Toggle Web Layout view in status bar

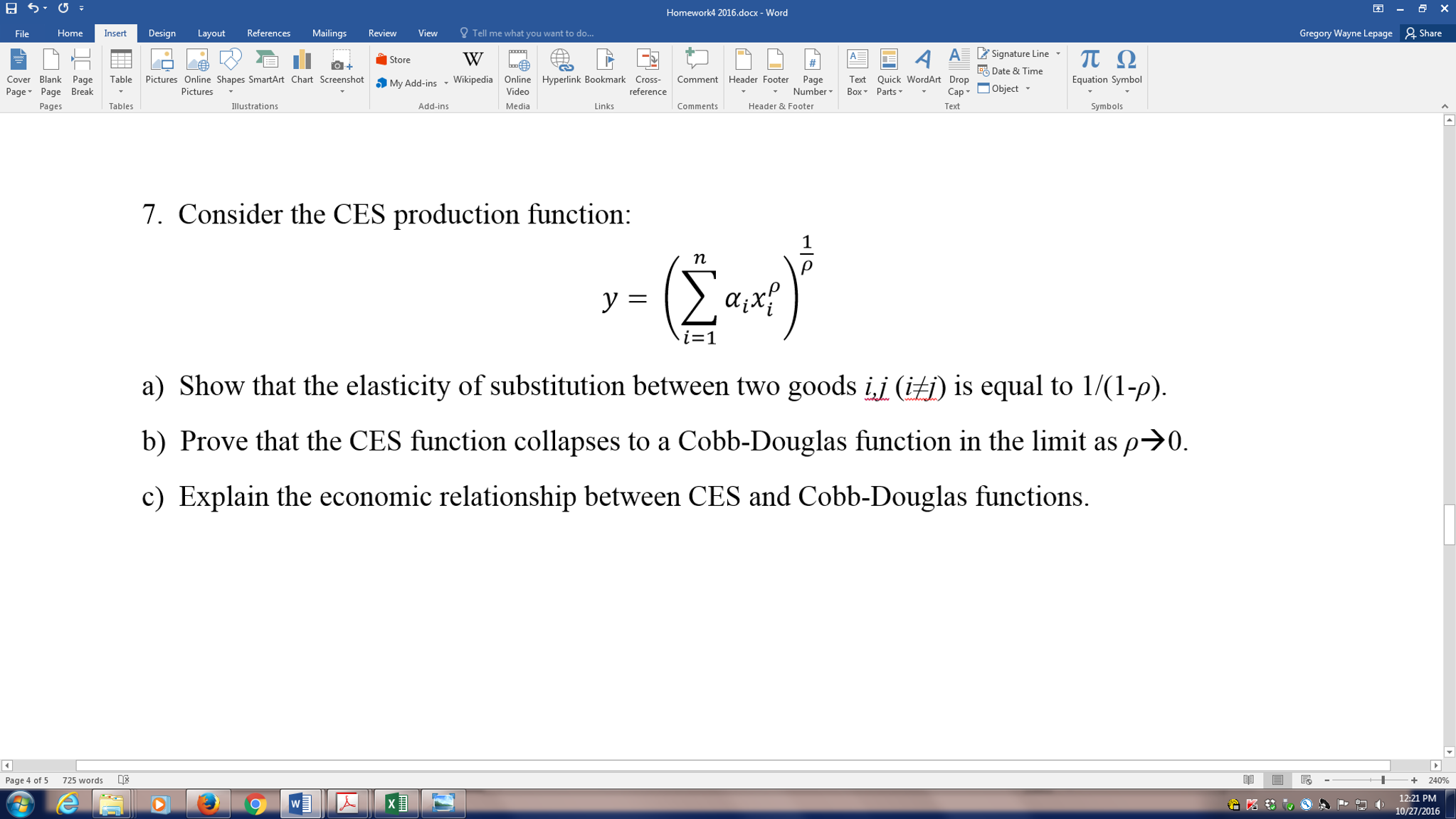click(1308, 780)
